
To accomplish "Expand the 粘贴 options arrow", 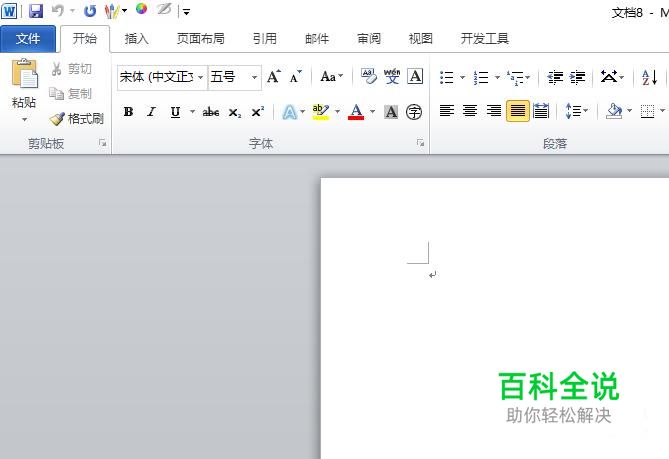I will (24, 119).
